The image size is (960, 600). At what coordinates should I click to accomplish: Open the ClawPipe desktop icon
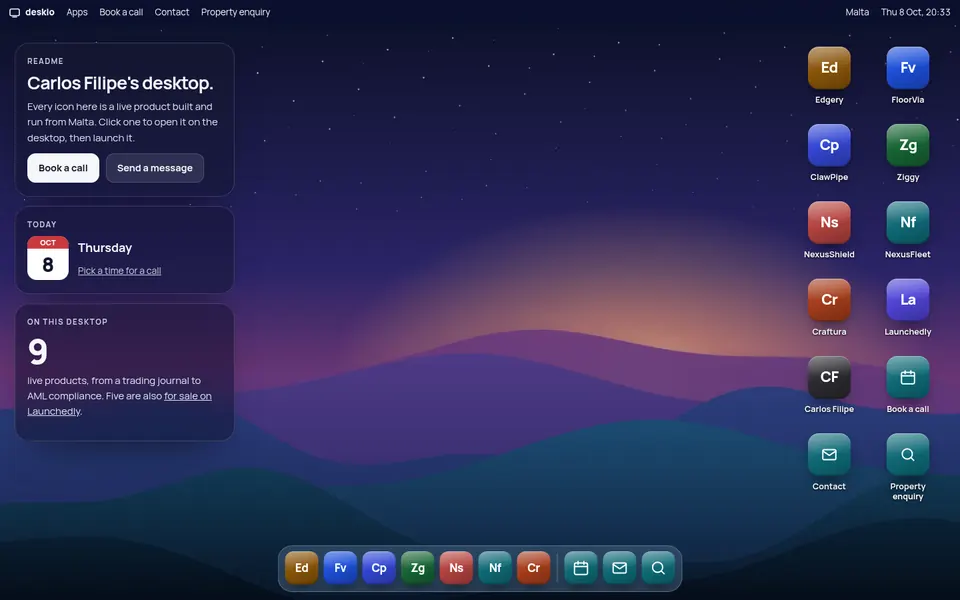(829, 145)
